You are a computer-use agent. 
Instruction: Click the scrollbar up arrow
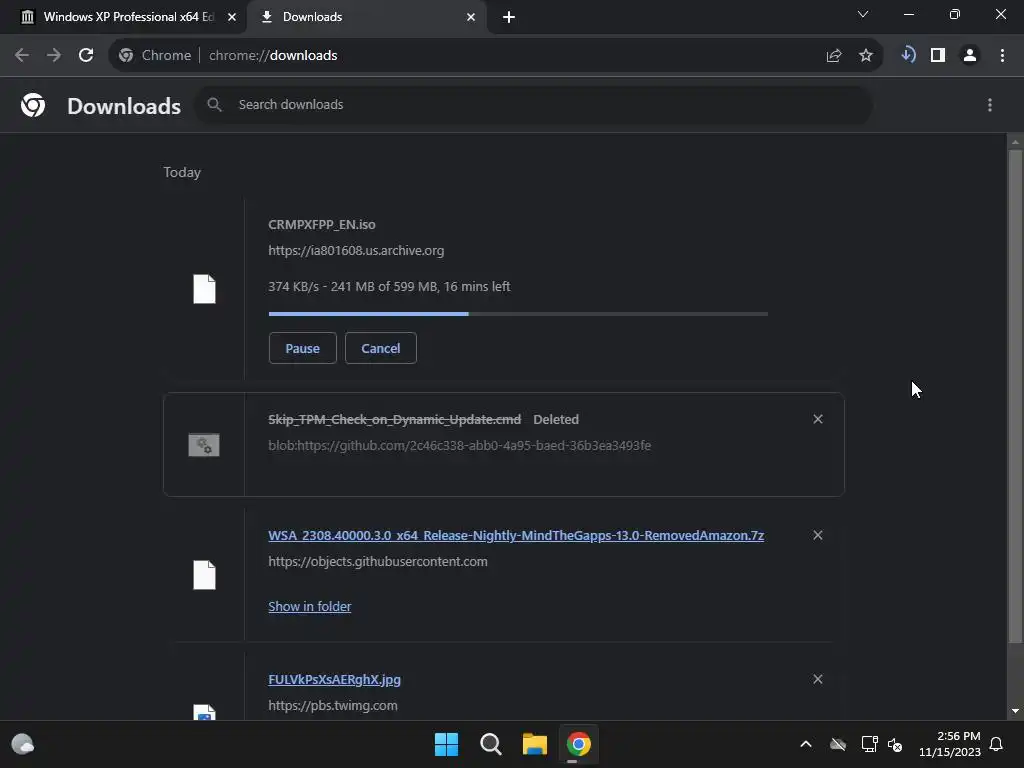(x=1015, y=142)
